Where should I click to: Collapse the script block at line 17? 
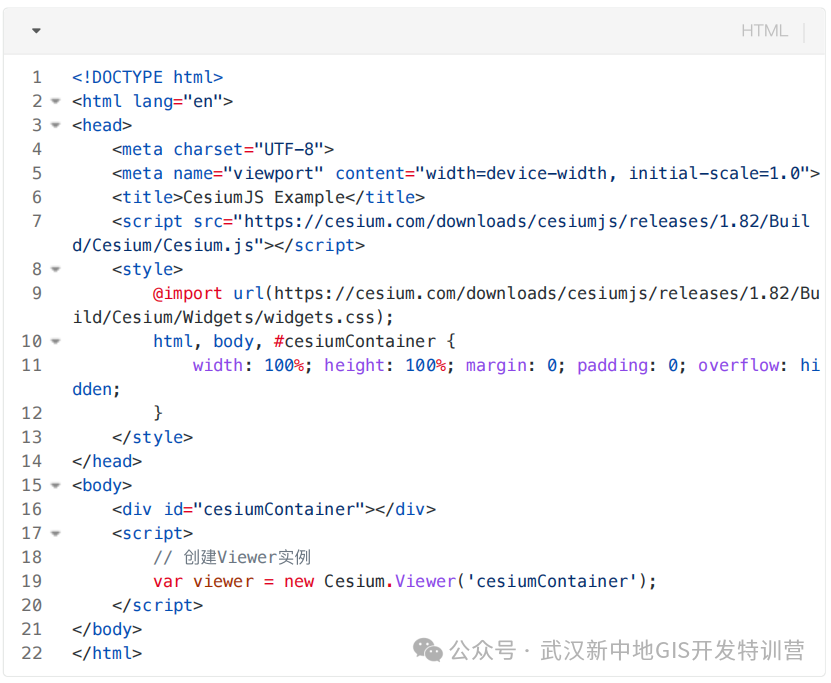(x=56, y=533)
